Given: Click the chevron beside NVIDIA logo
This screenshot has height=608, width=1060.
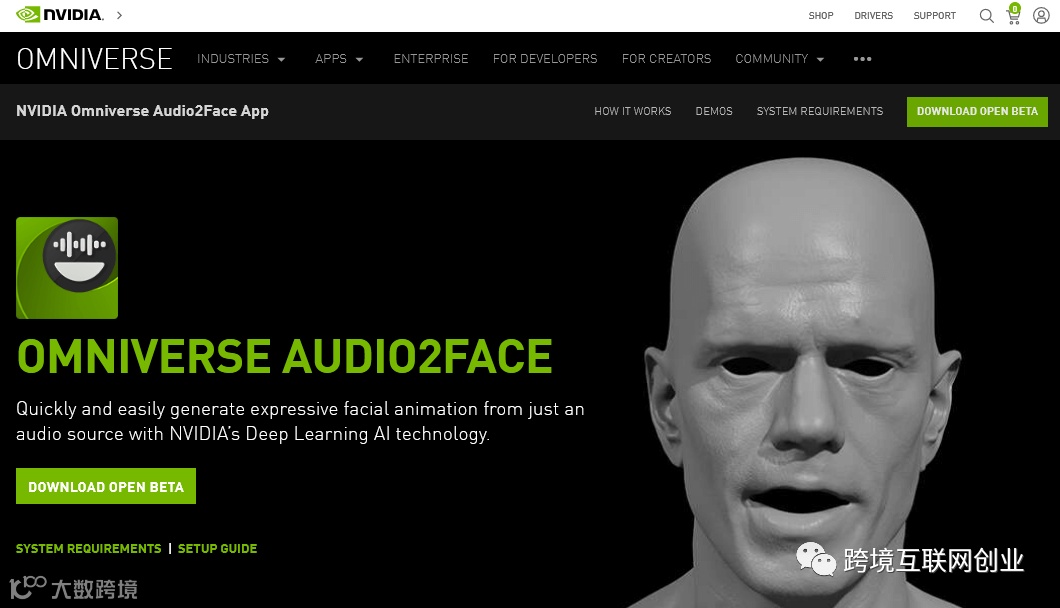Looking at the screenshot, I should [119, 15].
